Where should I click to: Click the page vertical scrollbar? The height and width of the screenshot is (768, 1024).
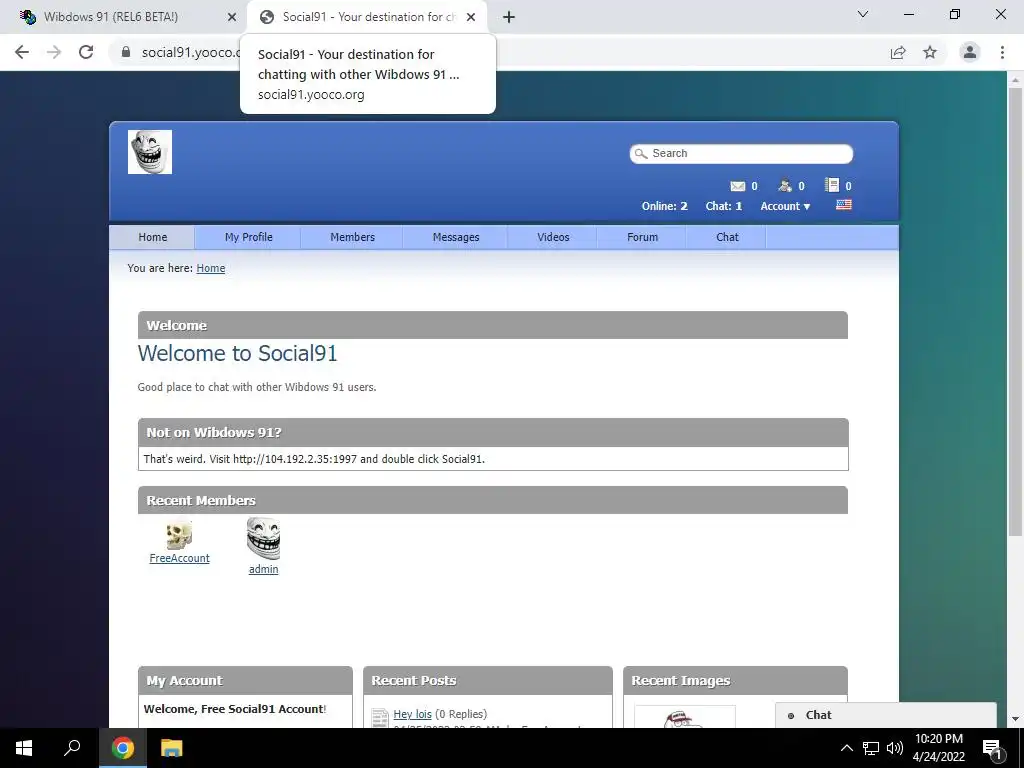pyautogui.click(x=1014, y=311)
